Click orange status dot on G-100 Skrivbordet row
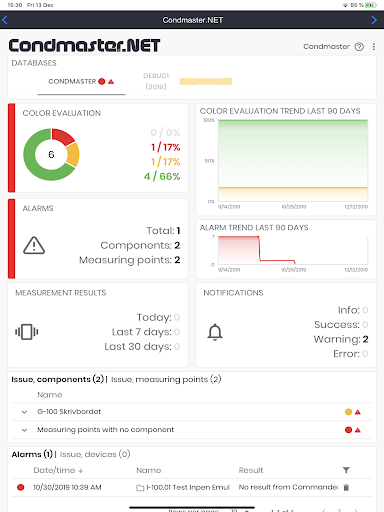The width and height of the screenshot is (384, 512). click(348, 412)
